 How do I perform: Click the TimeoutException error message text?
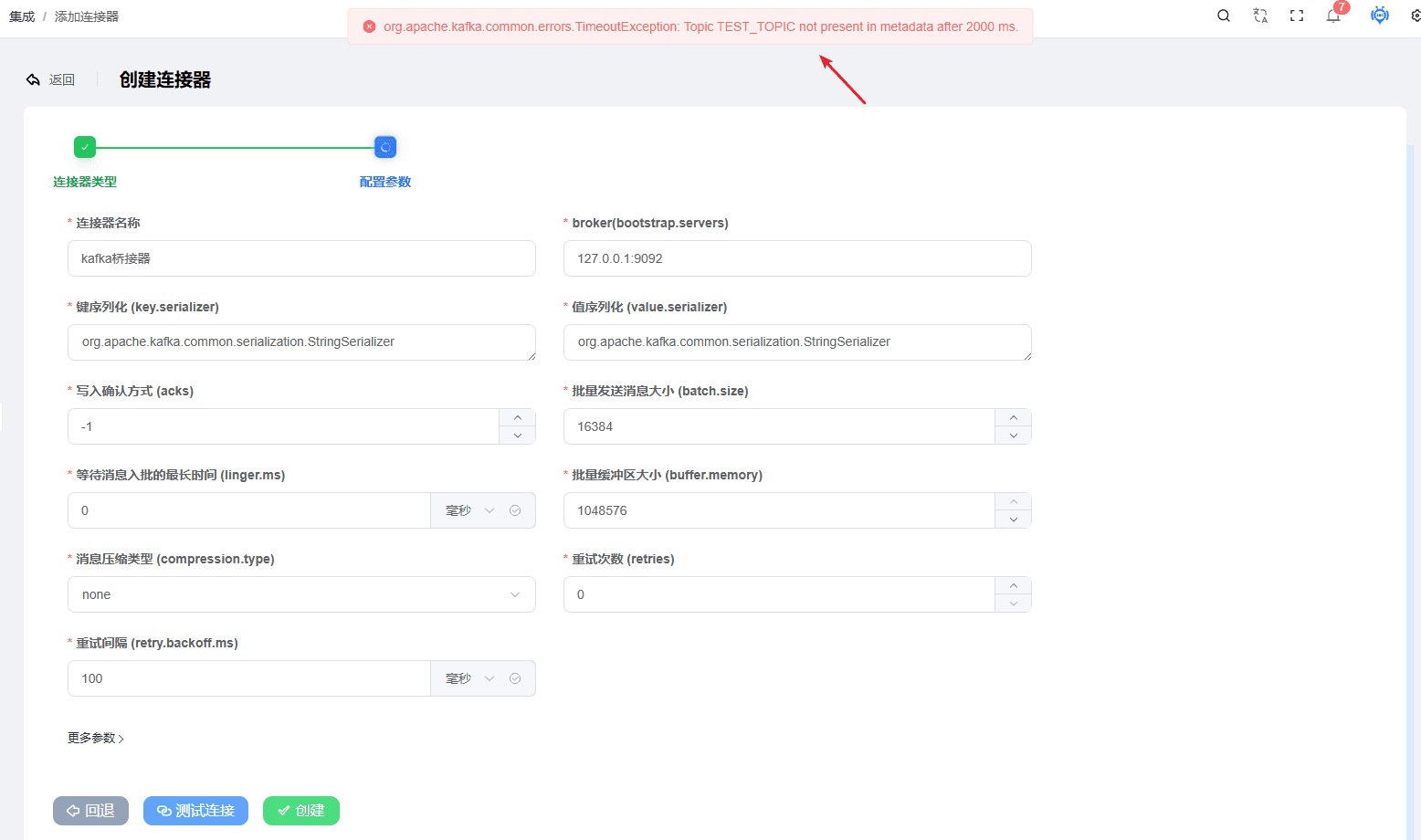coord(700,26)
